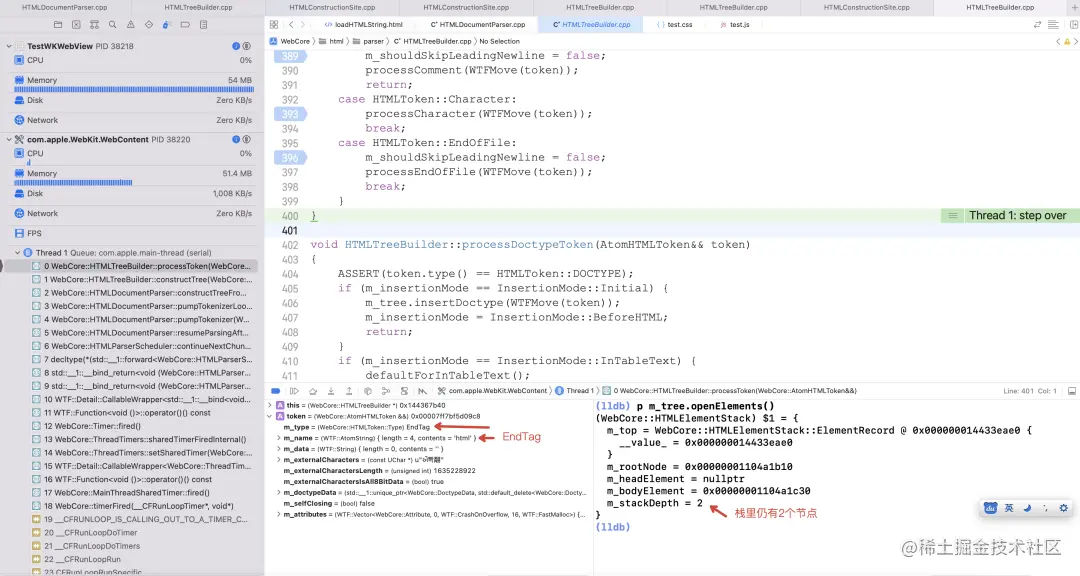Click the Simulate Location icon
Image resolution: width=1080 pixels, height=576 pixels.
[x=422, y=391]
